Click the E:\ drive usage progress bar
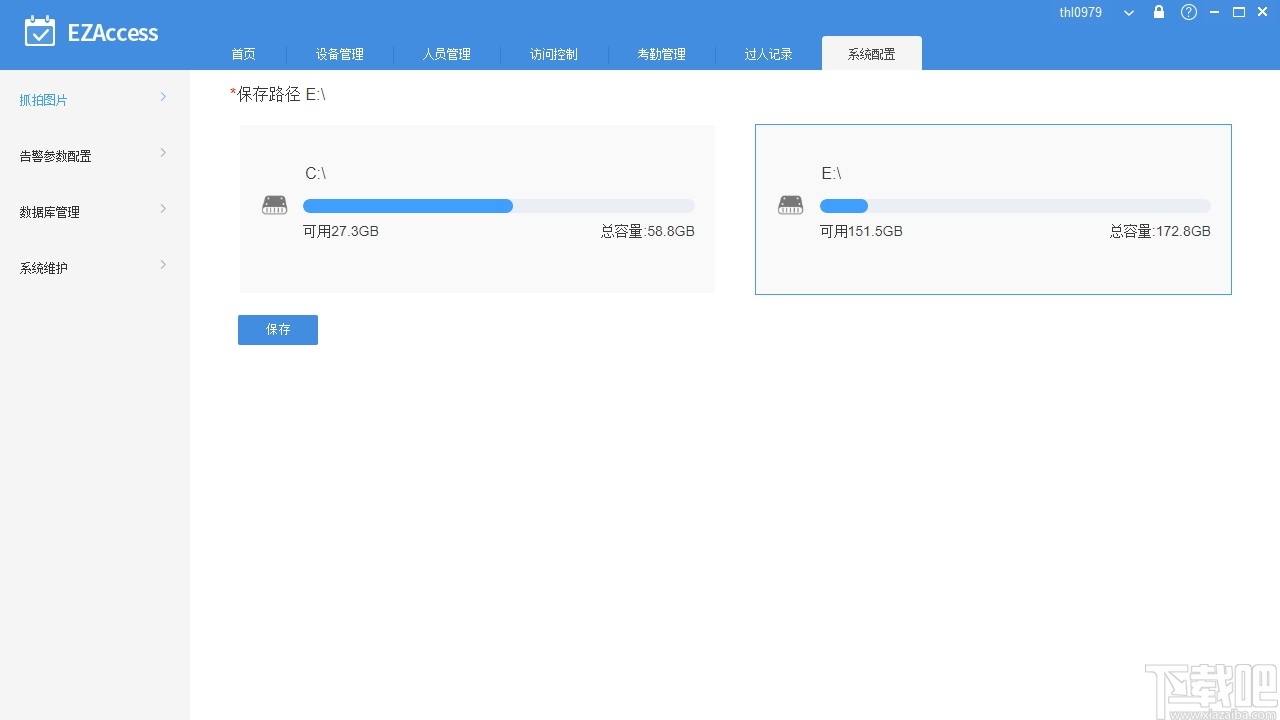The height and width of the screenshot is (720, 1280). tap(1015, 205)
